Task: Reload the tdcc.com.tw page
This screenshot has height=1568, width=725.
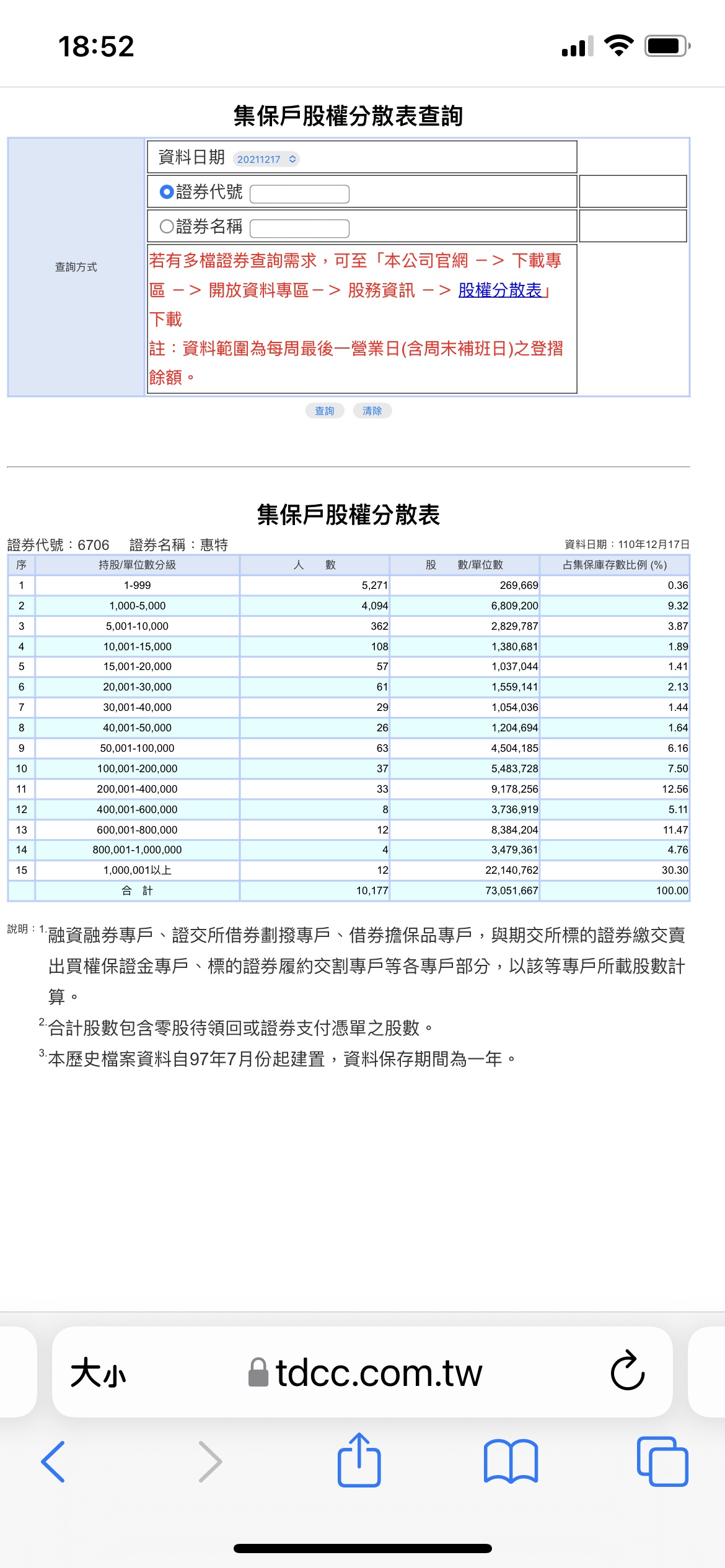Action: [627, 1371]
